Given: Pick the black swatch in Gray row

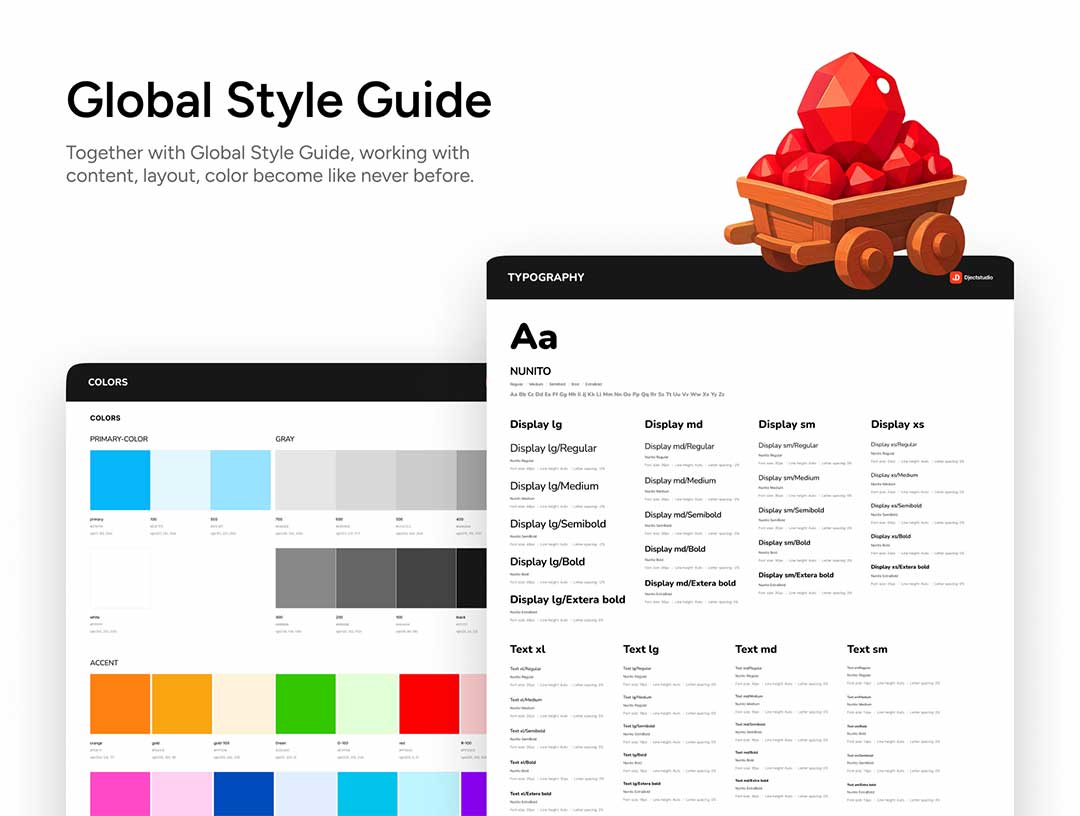Looking at the screenshot, I should (x=471, y=578).
